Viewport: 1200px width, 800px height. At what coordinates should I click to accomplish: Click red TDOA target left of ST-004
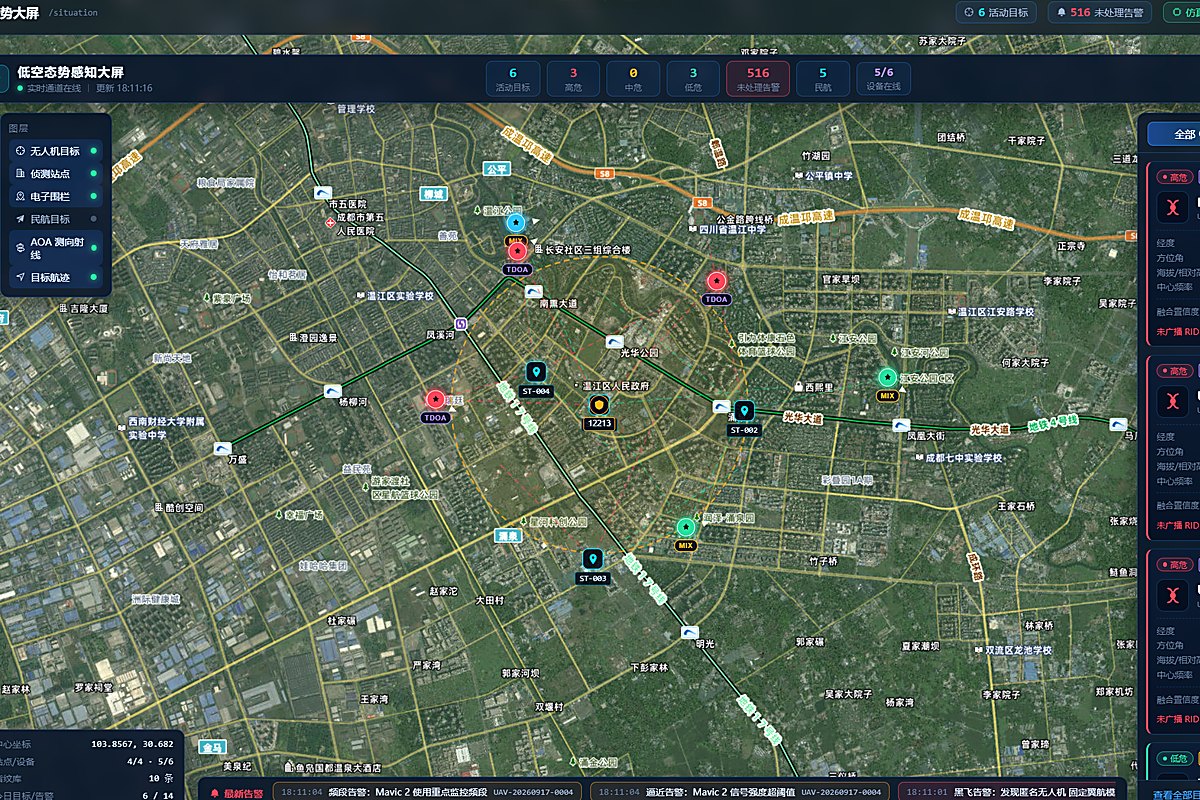(x=435, y=400)
